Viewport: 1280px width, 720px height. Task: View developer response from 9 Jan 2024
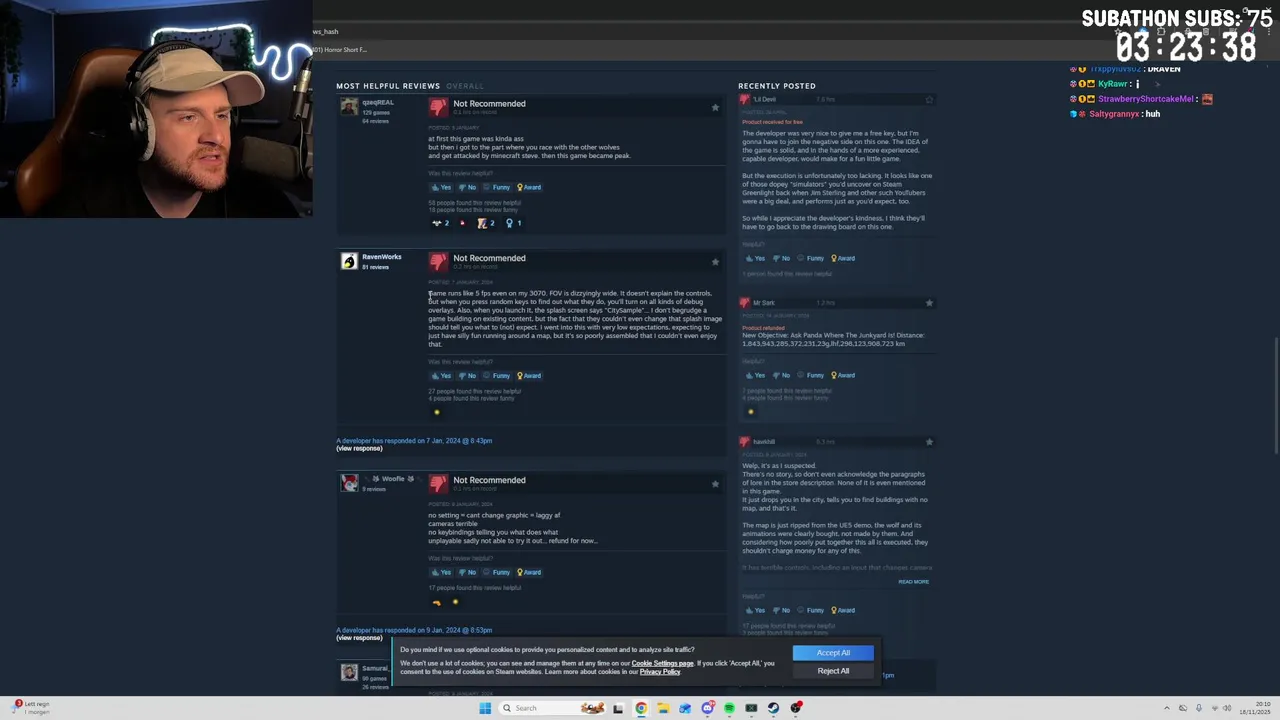tap(359, 638)
